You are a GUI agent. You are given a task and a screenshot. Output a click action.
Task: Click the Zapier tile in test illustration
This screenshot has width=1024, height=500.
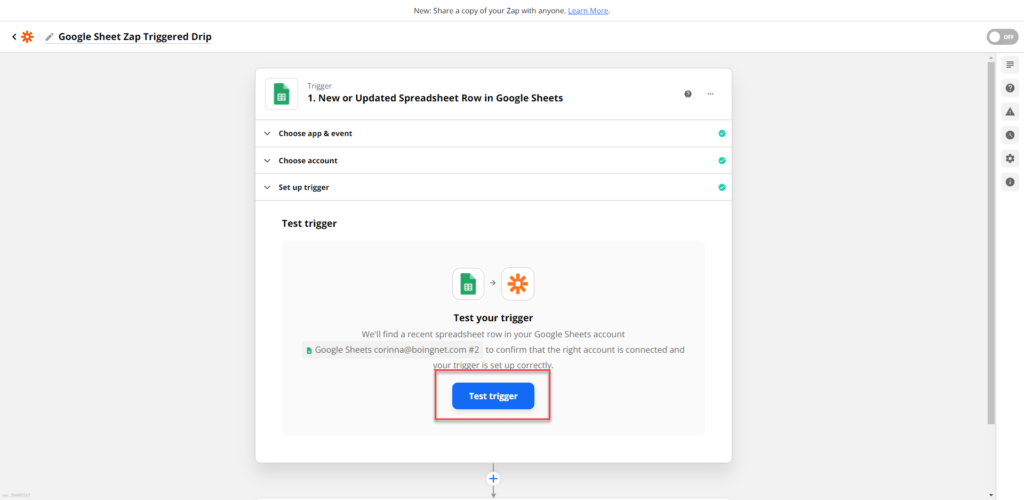[x=518, y=284]
